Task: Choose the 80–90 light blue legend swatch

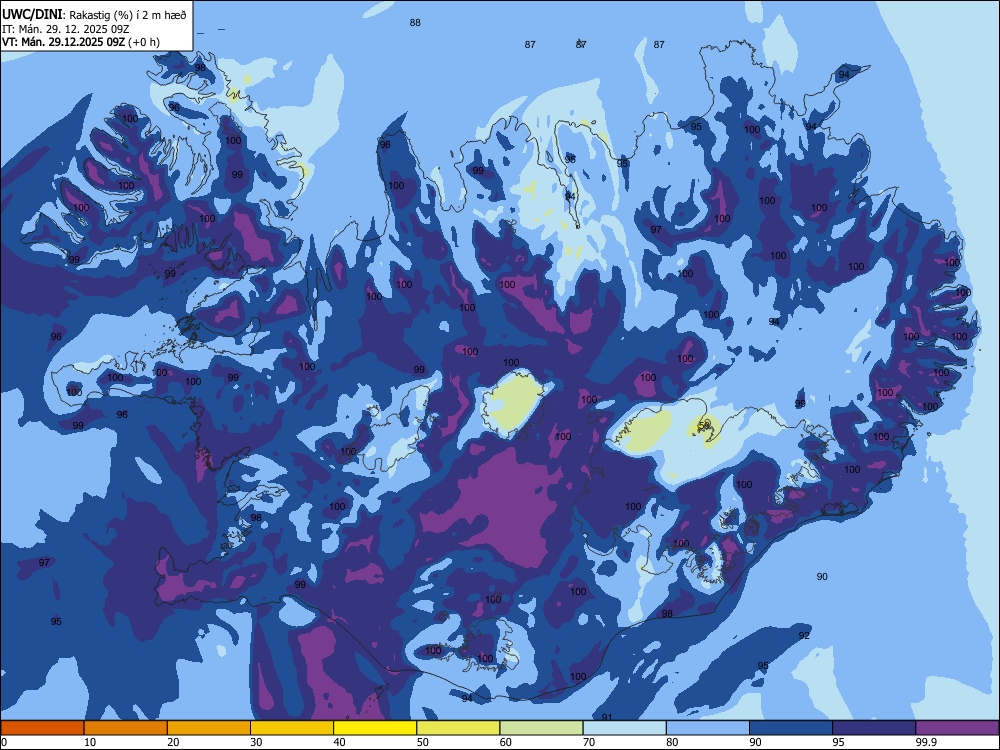Action: pos(707,728)
